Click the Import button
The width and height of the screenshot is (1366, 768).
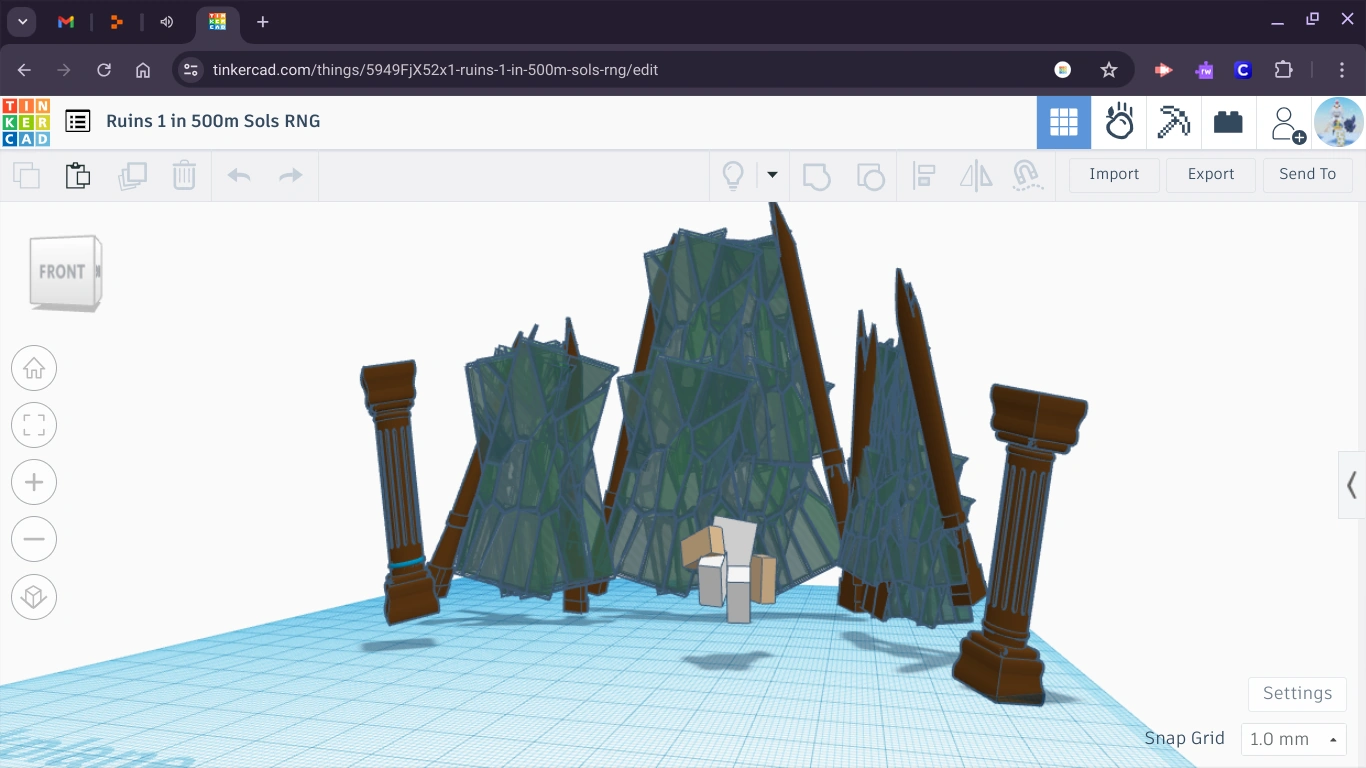(x=1113, y=174)
